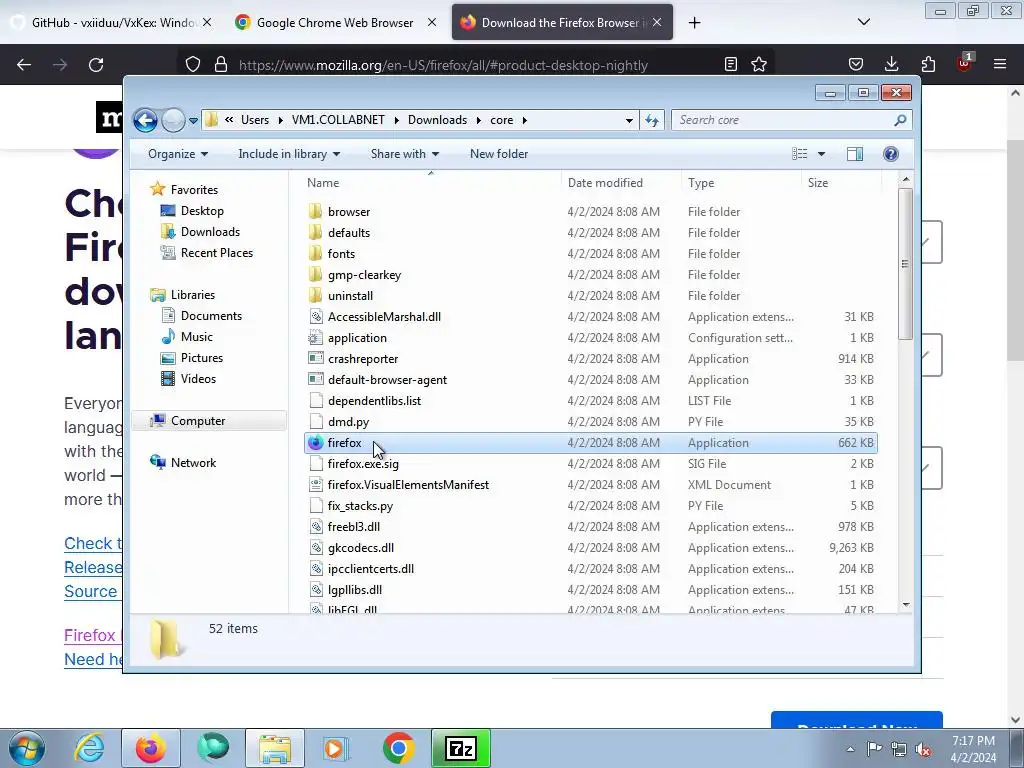1024x768 pixels.
Task: Open Google Chrome from the taskbar
Action: (398, 748)
